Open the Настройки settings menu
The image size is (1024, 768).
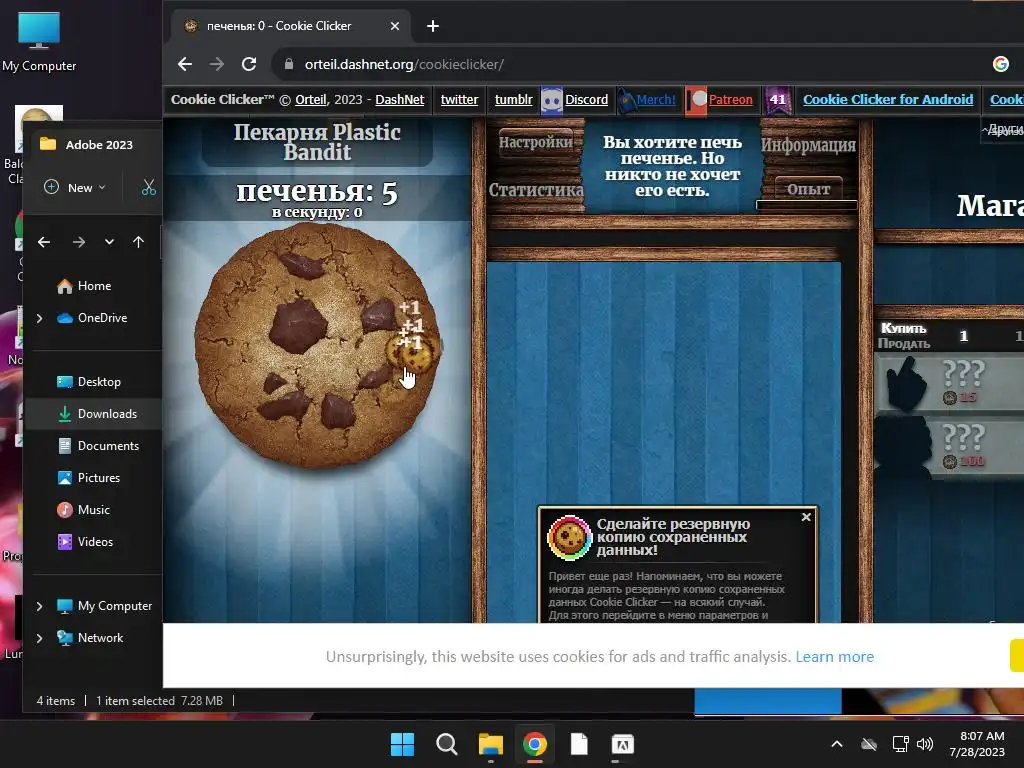[x=536, y=142]
